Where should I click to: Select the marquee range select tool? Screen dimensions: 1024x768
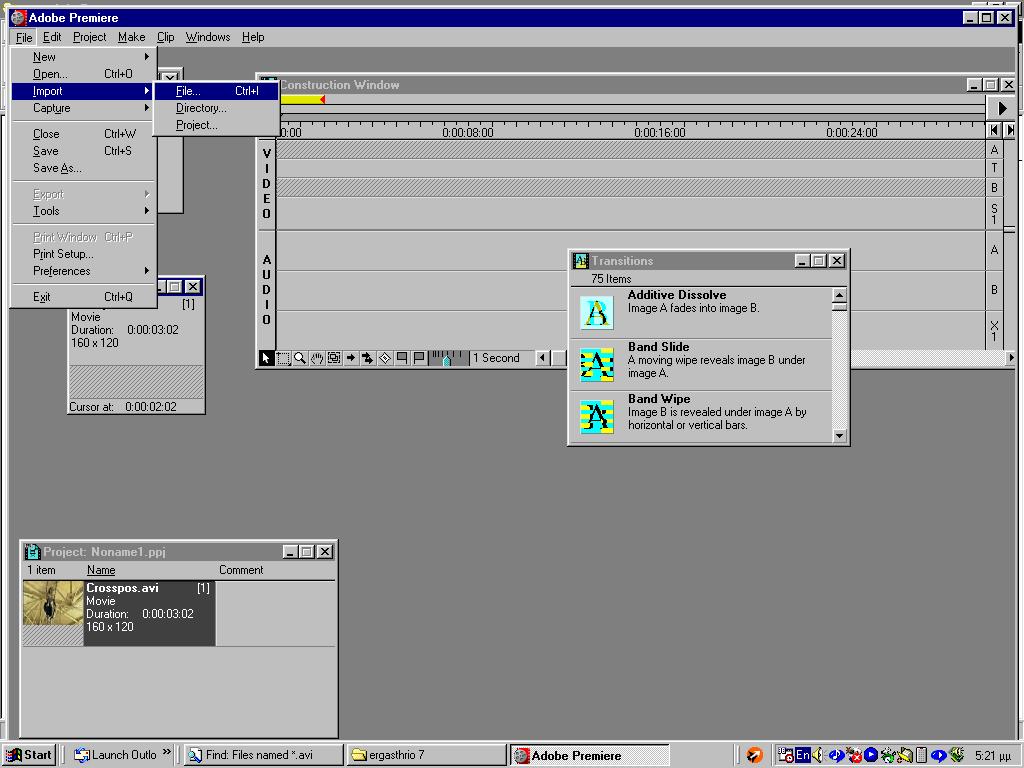[283, 358]
